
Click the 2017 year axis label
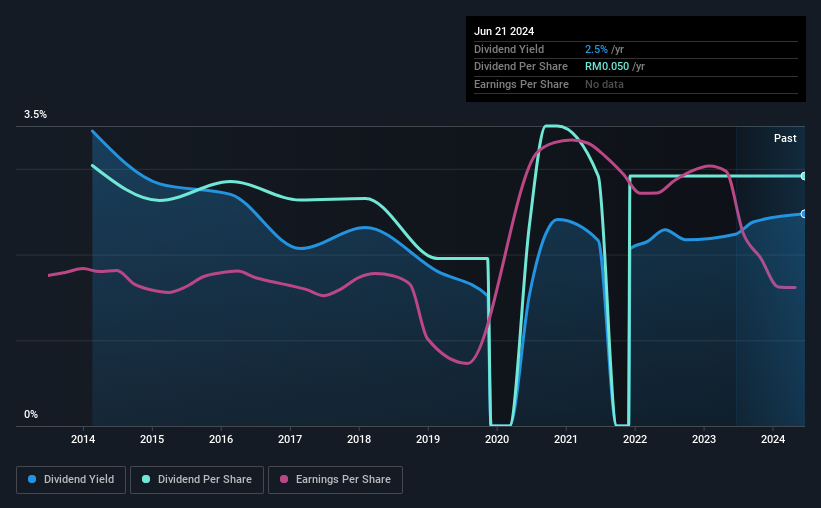(x=290, y=439)
